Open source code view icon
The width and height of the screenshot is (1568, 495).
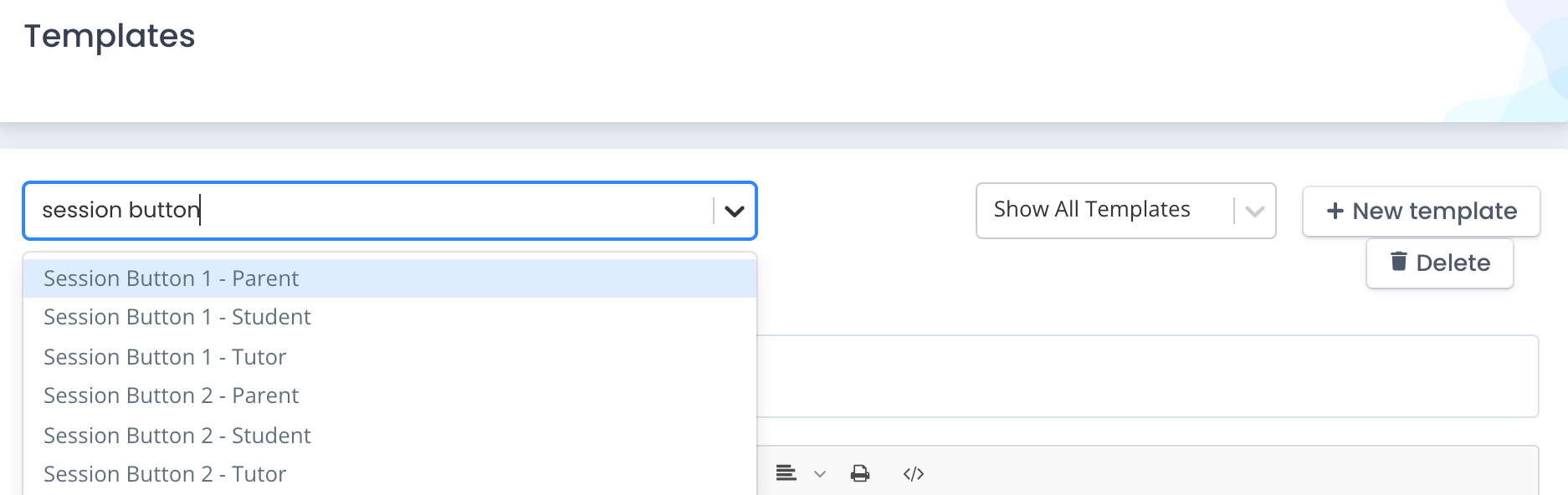pos(914,474)
